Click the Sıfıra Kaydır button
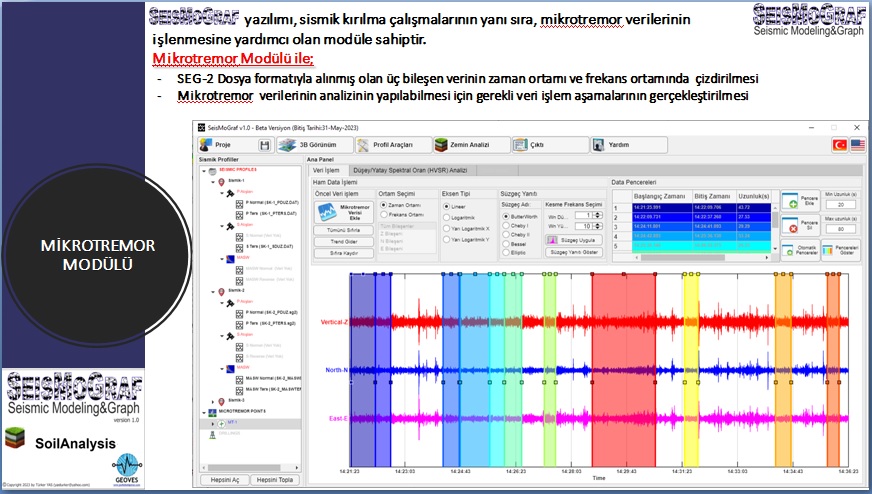872x494 pixels. click(344, 253)
